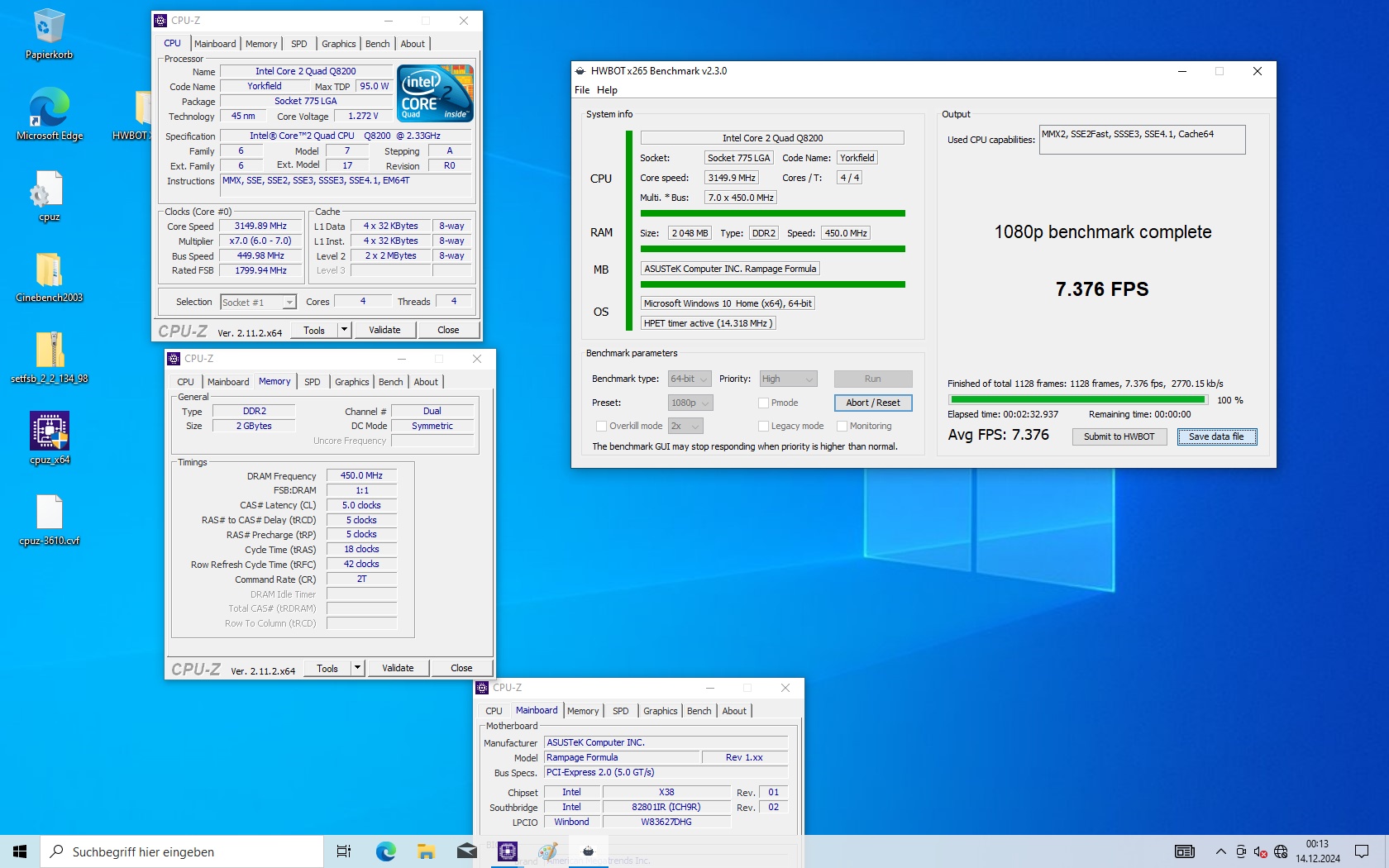Switch to Bench tab in CPU window
The height and width of the screenshot is (868, 1389).
(x=377, y=44)
